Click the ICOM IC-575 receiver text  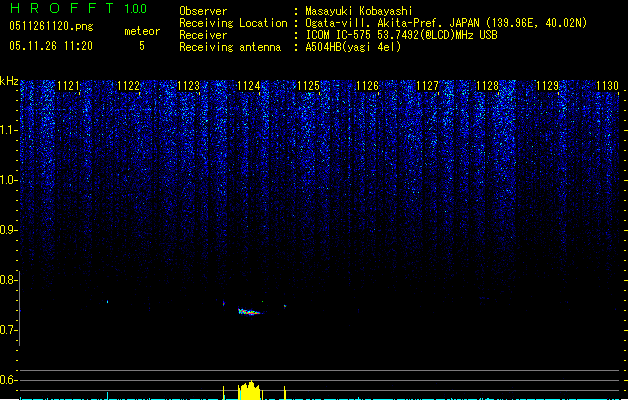click(x=402, y=35)
